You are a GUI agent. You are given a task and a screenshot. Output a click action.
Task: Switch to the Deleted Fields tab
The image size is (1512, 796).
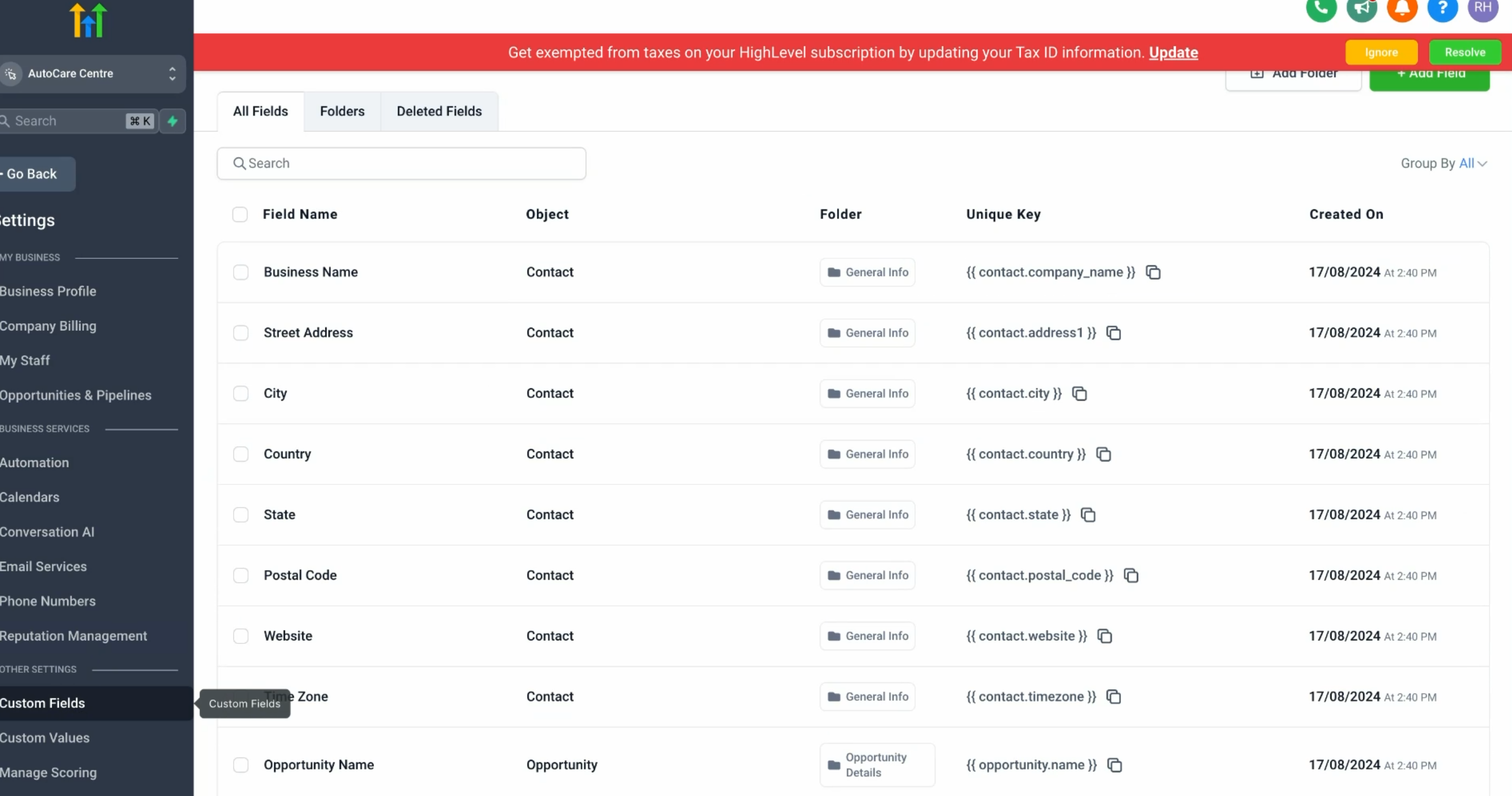pos(439,111)
